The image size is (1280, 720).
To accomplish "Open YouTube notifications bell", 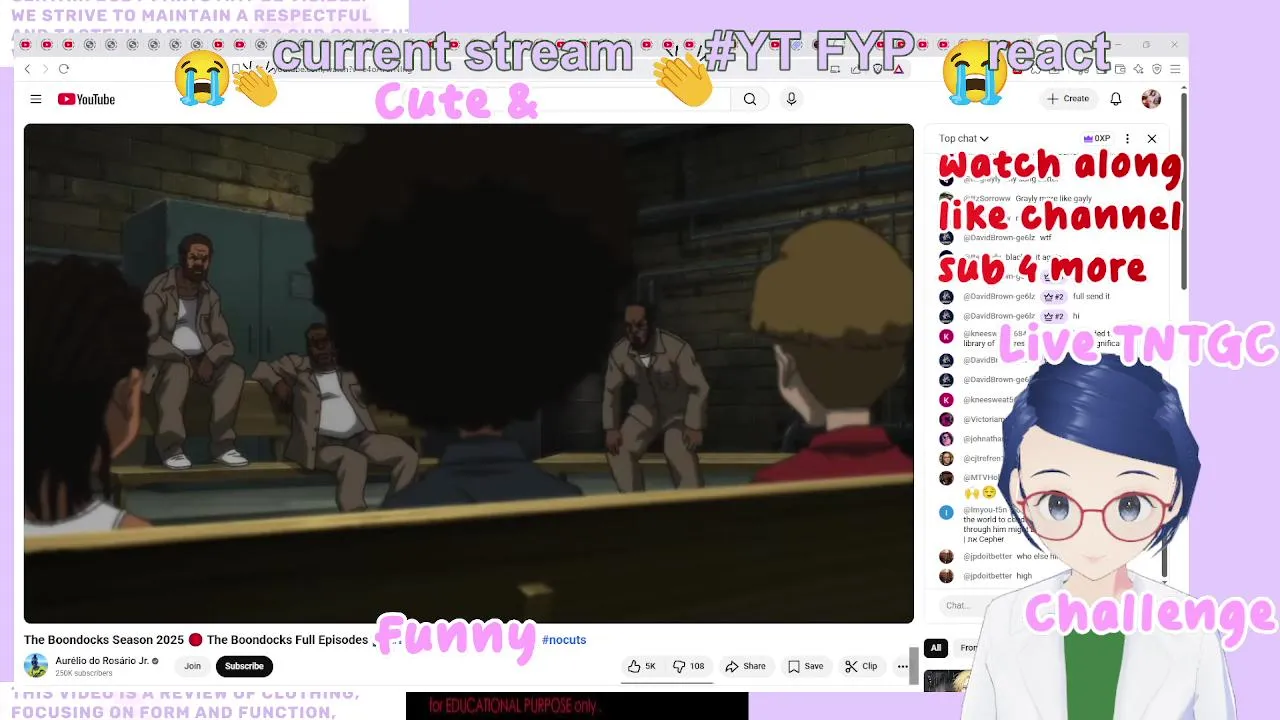I will click(1116, 98).
